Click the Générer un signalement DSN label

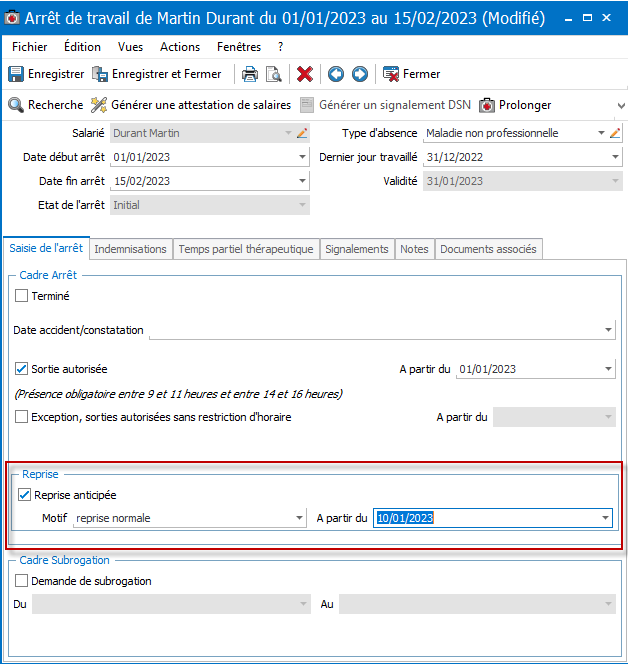tap(395, 105)
